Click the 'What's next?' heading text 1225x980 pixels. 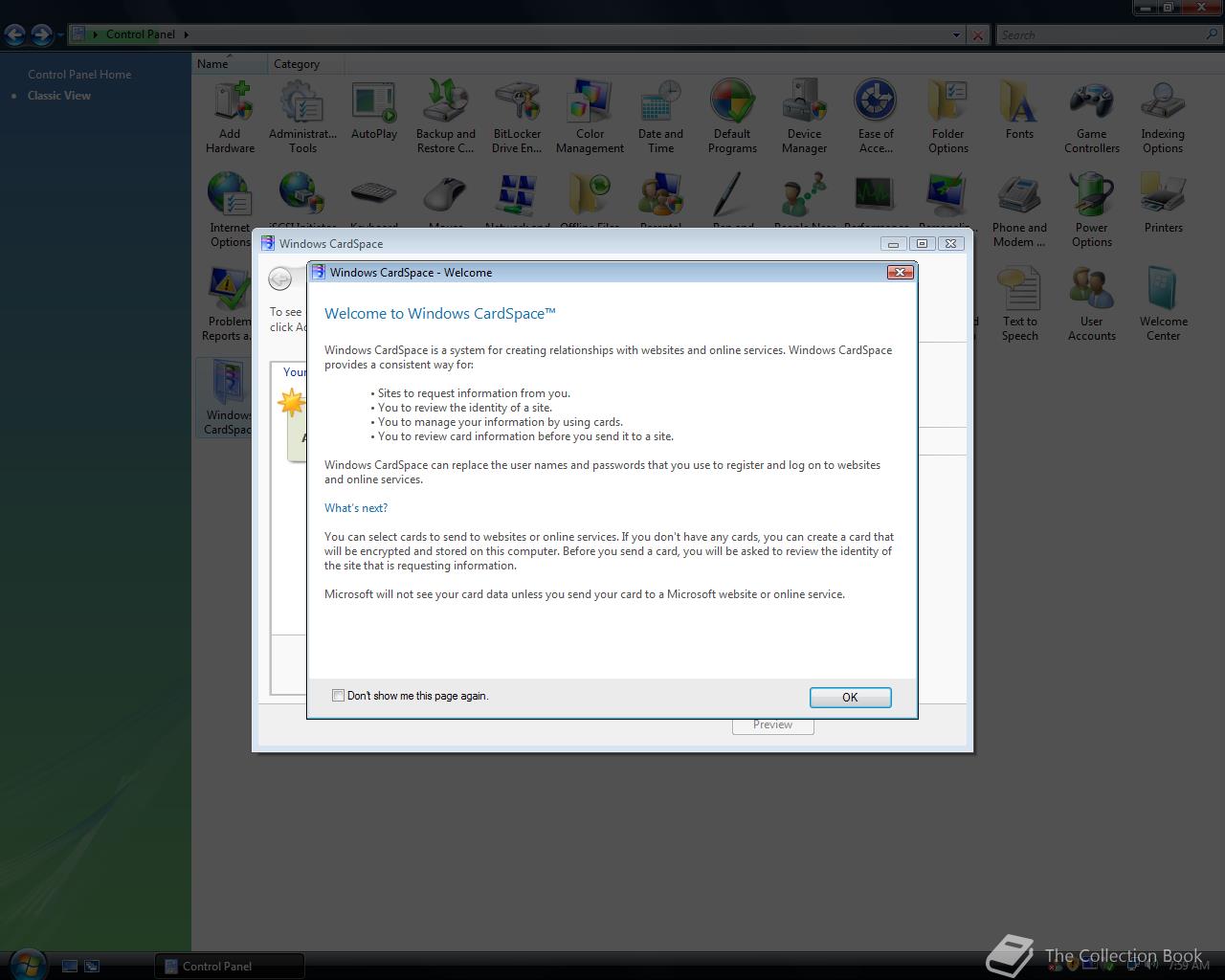(356, 508)
